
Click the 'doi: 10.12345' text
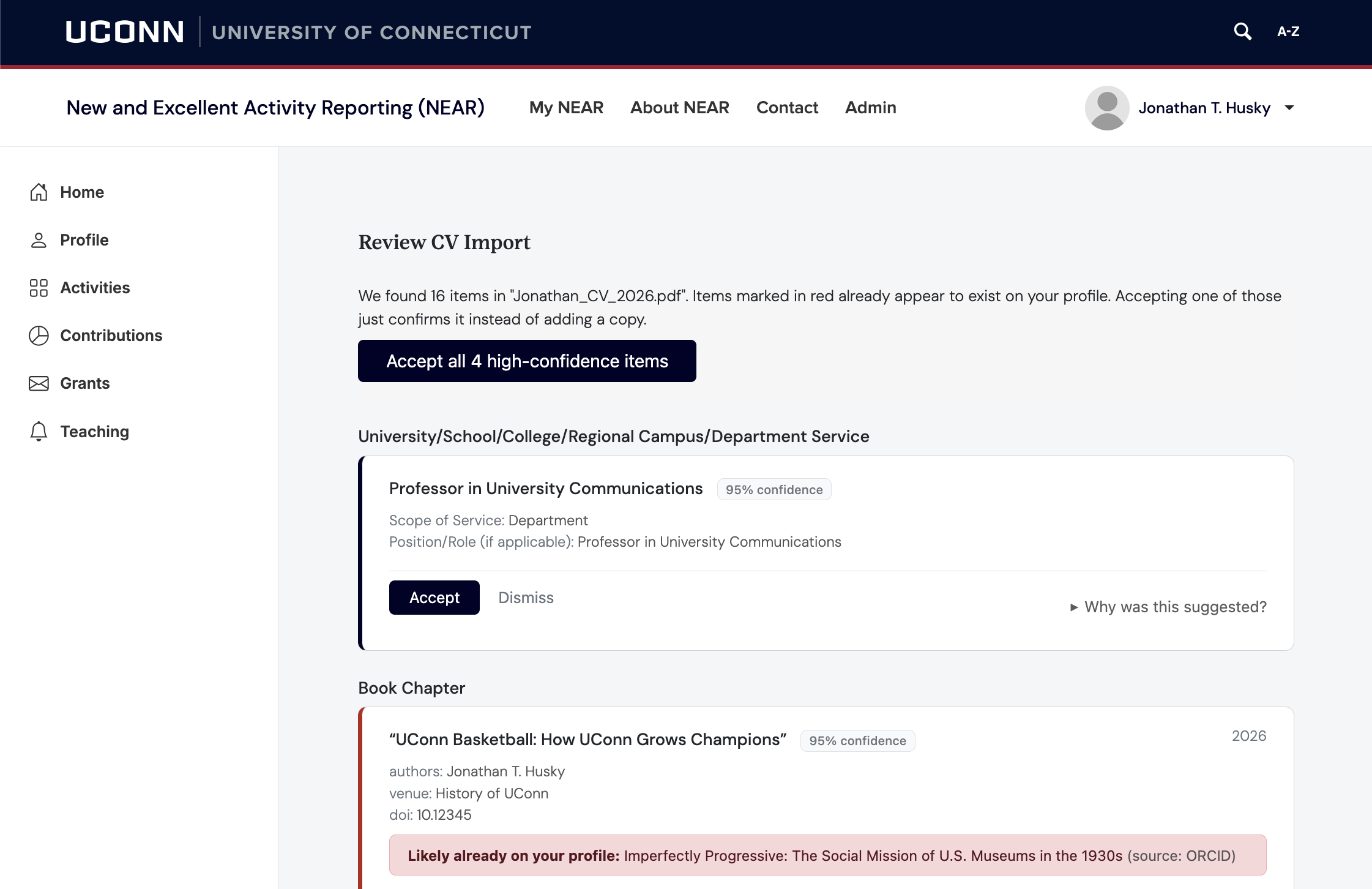(430, 815)
